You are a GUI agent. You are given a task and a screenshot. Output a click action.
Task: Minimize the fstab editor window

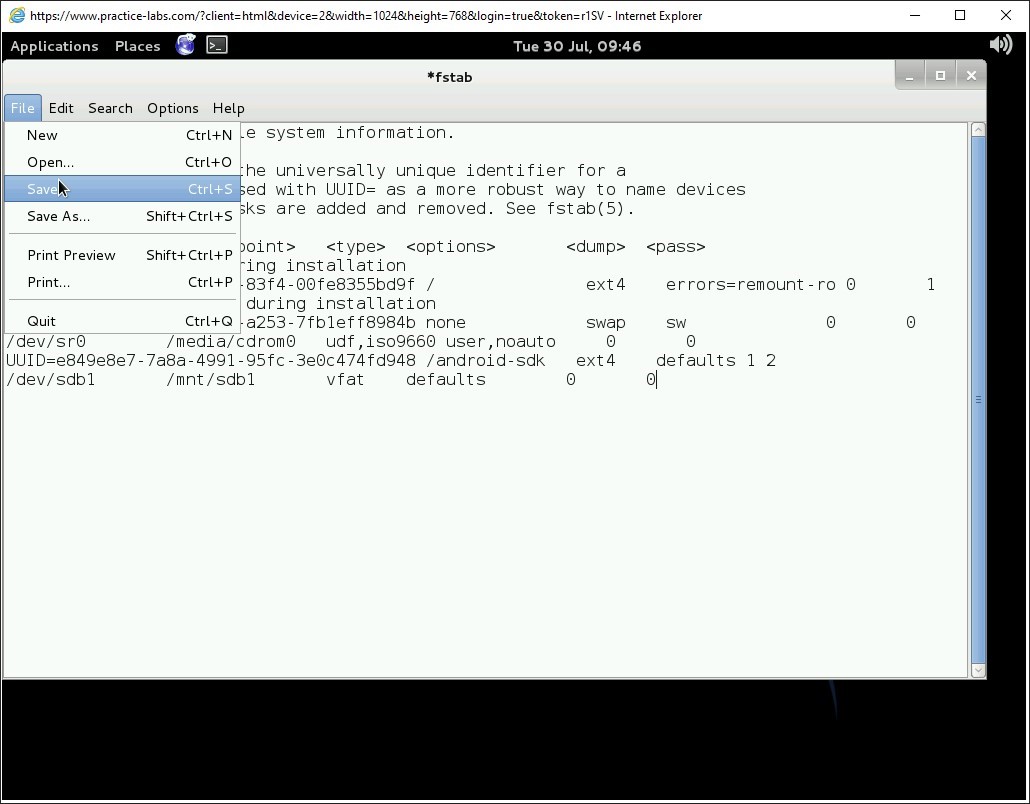(909, 76)
